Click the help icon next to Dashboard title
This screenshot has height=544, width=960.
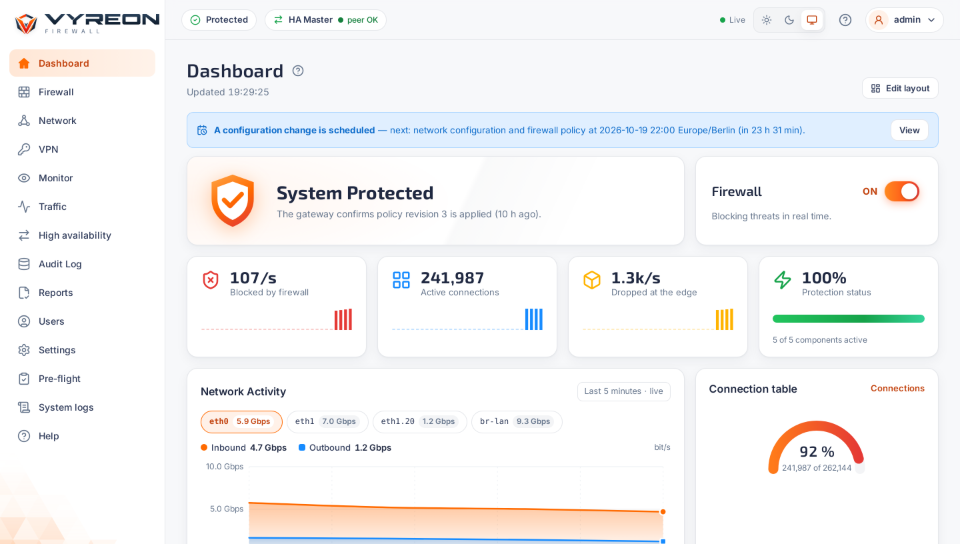pos(298,71)
